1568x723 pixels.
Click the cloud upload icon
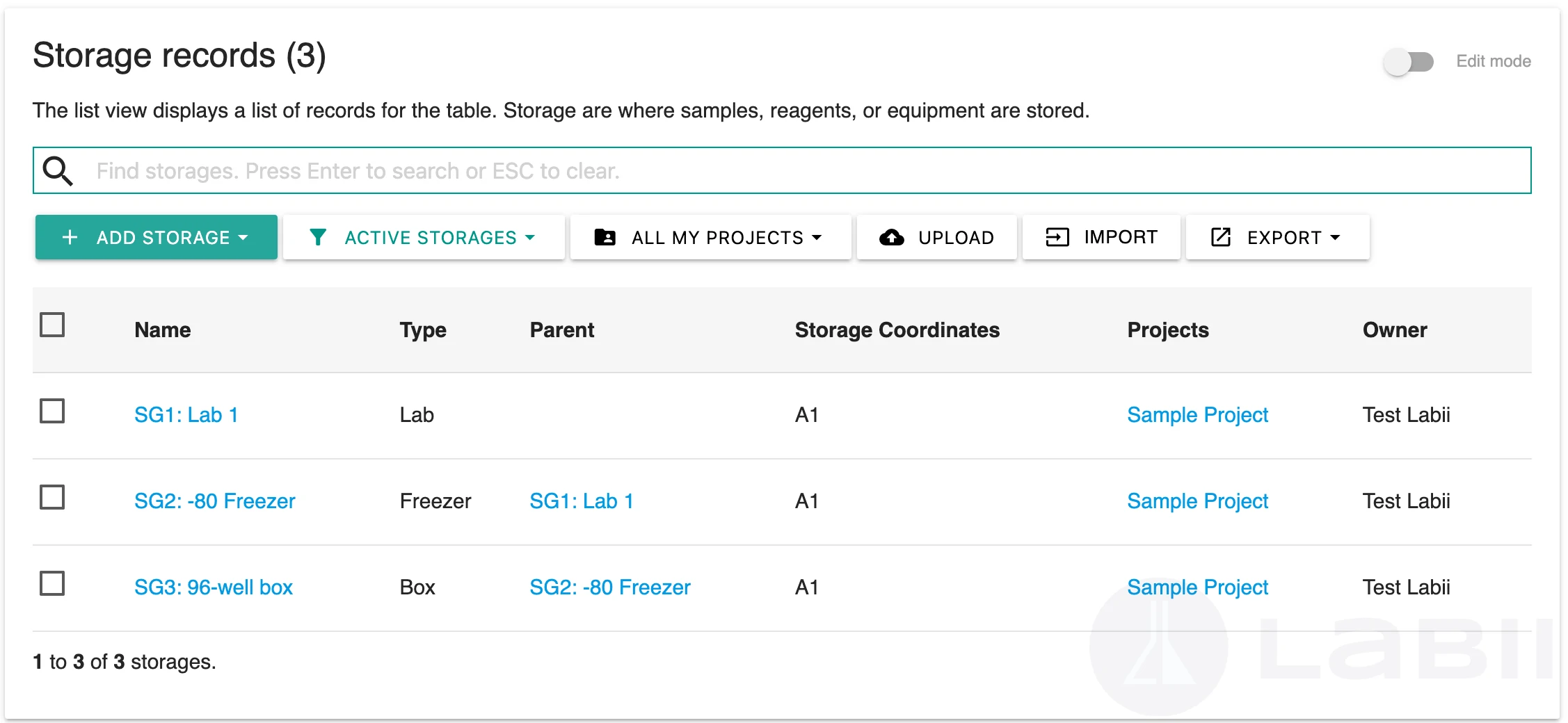[892, 237]
